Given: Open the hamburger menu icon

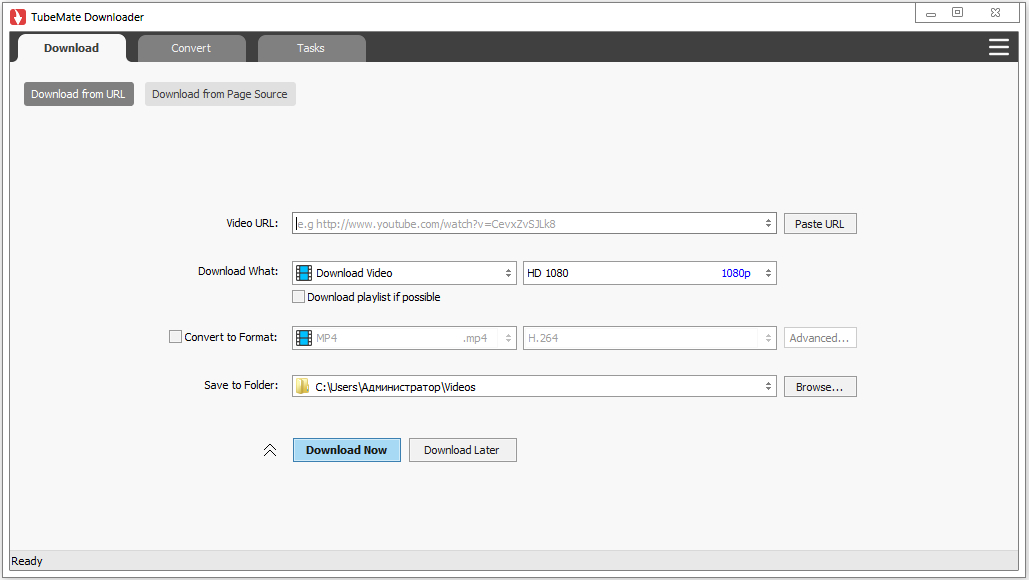Looking at the screenshot, I should point(998,47).
